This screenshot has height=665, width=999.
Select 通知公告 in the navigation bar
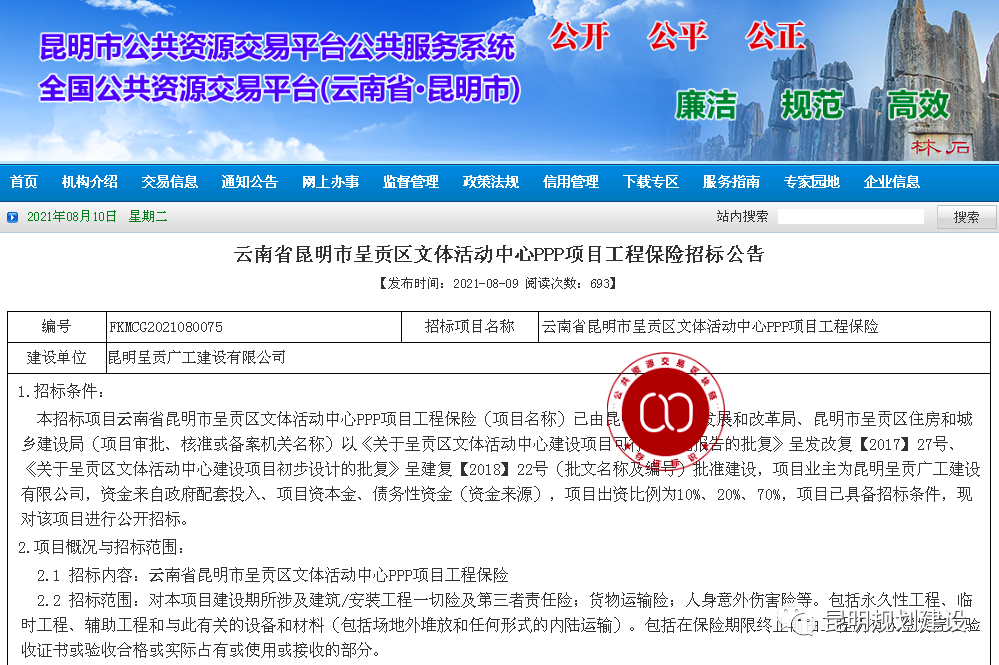click(250, 182)
